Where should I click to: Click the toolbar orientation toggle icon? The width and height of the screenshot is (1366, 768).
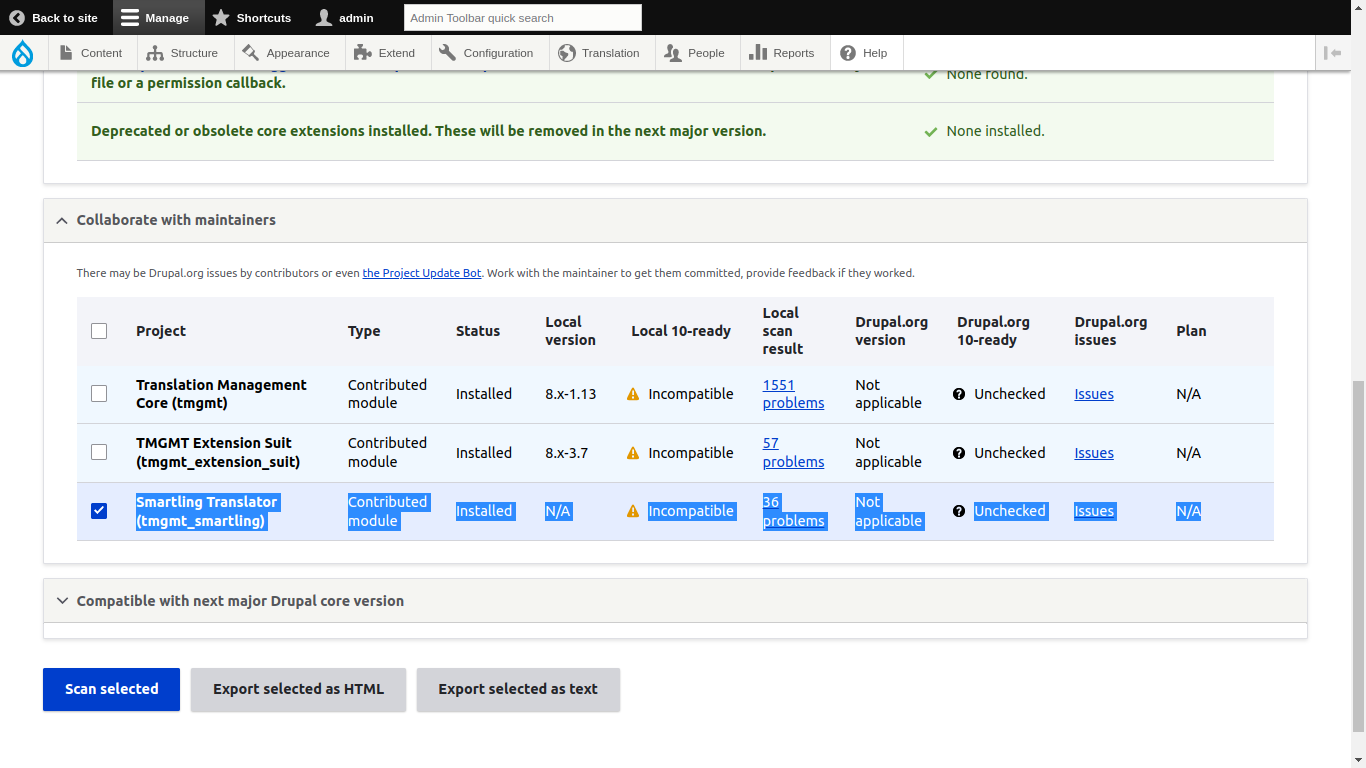pyautogui.click(x=1332, y=53)
